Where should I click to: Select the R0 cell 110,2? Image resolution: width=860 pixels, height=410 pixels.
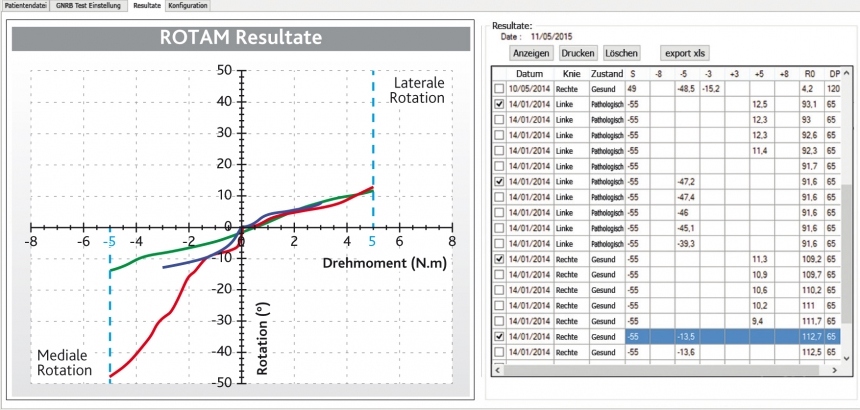tap(811, 290)
